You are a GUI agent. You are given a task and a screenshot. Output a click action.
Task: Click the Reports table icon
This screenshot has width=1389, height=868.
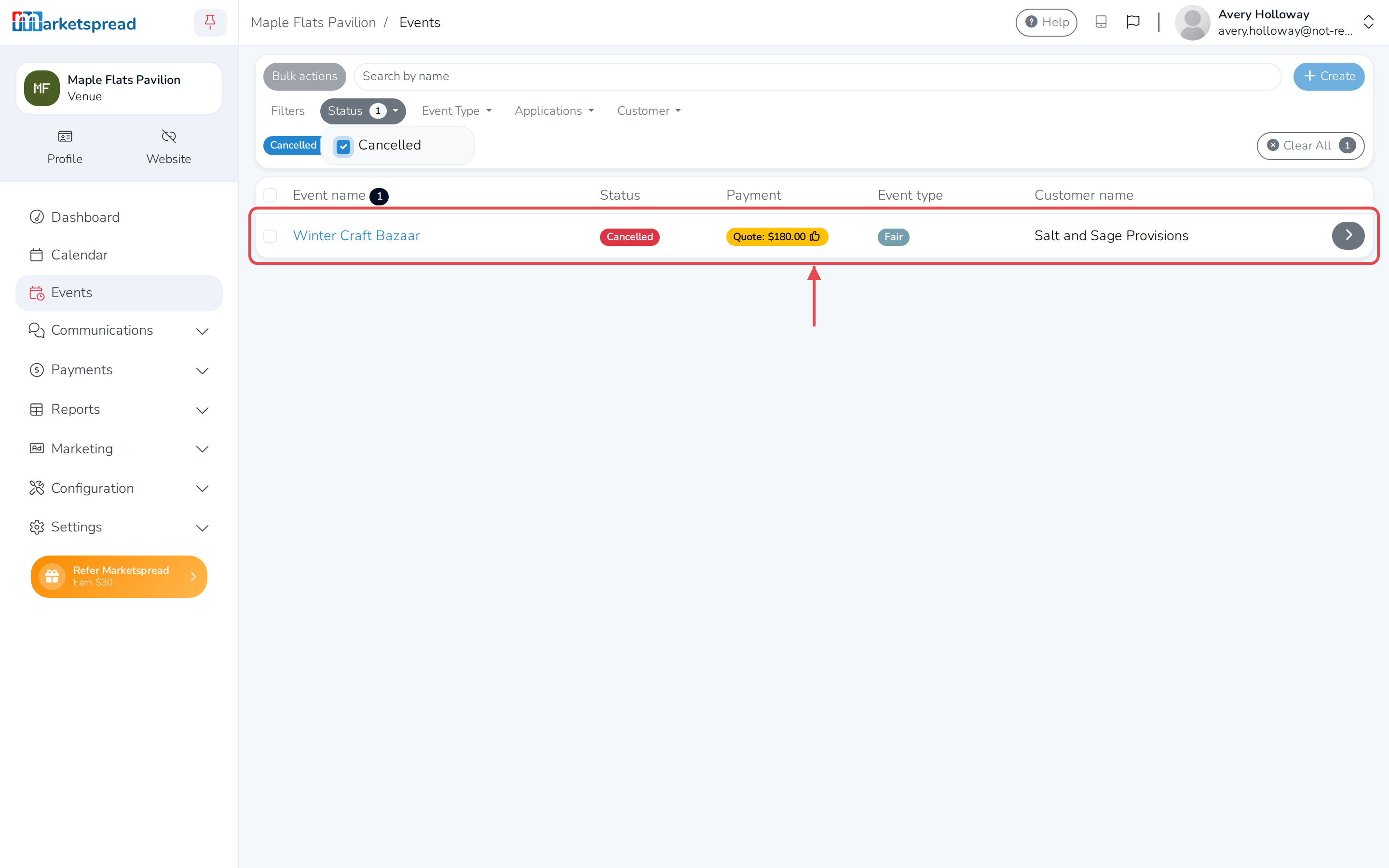[37, 409]
